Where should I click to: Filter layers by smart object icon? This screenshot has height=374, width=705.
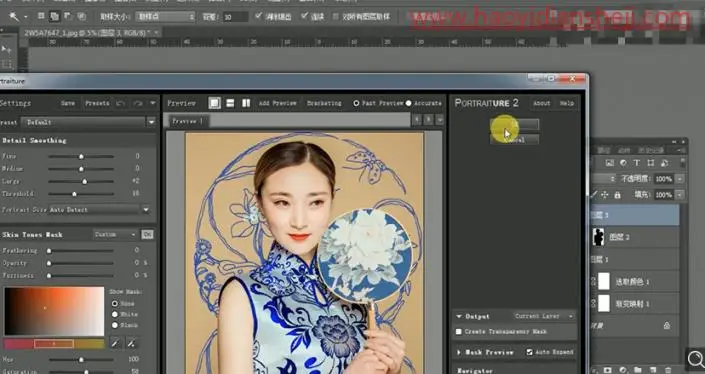665,163
